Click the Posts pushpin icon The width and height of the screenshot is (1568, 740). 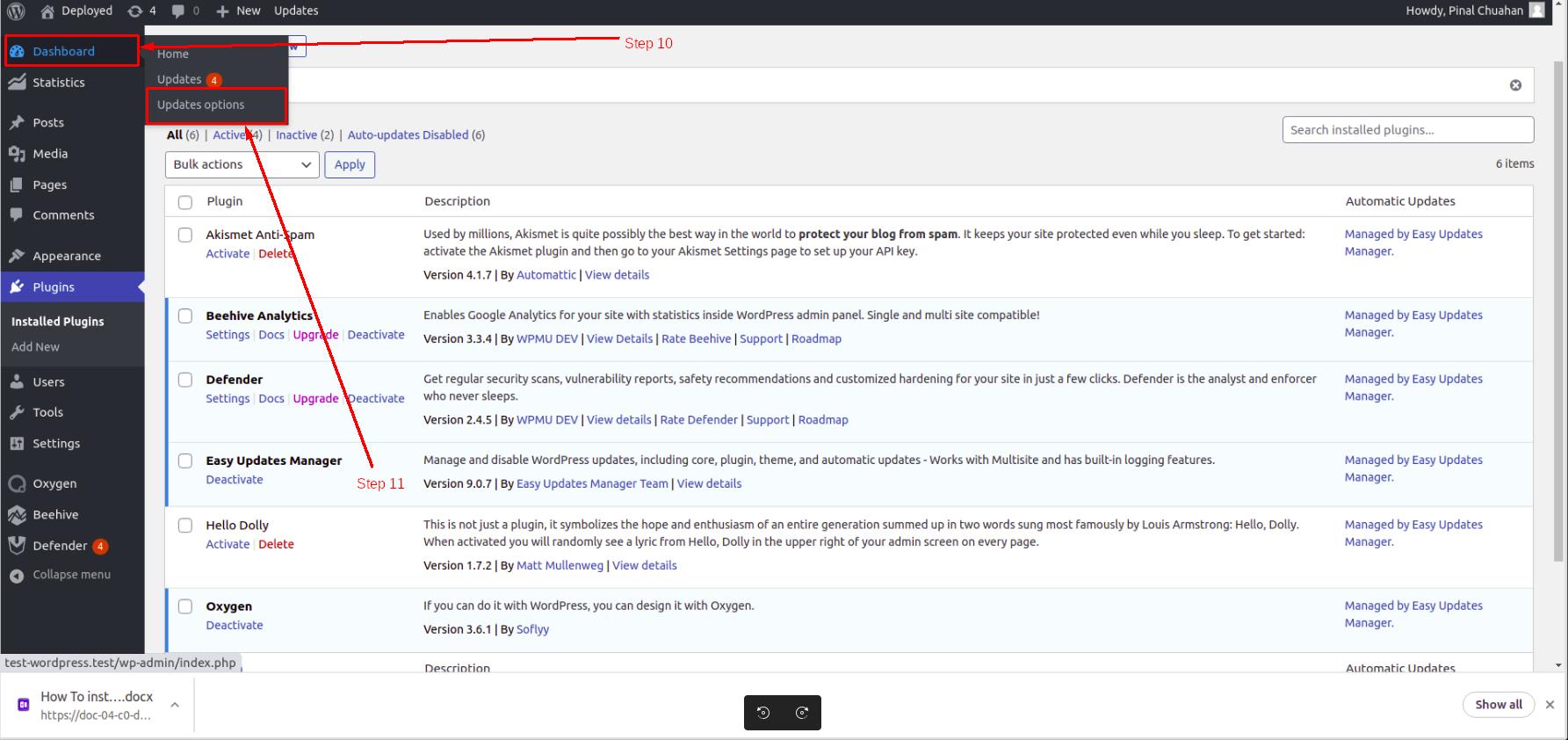coord(17,122)
